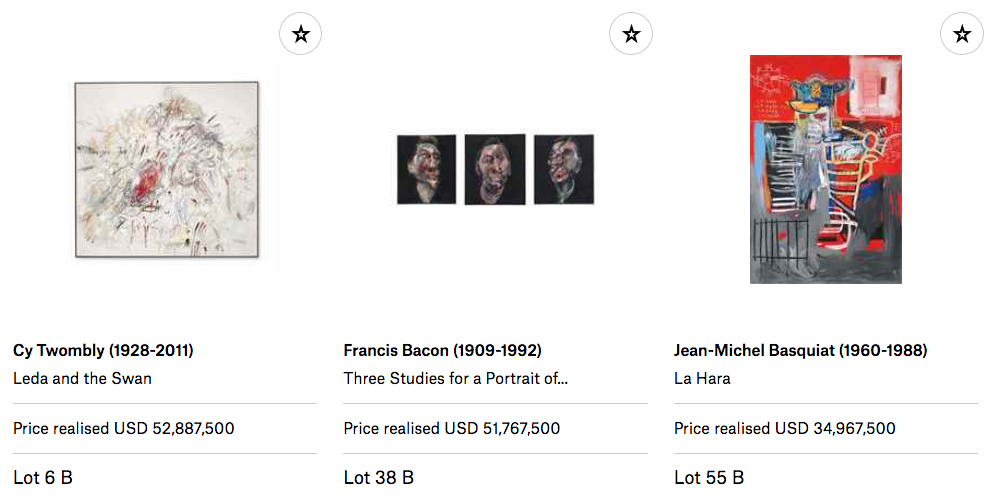1001x498 pixels.
Task: Open the Leda and the Swan title
Action: [82, 379]
